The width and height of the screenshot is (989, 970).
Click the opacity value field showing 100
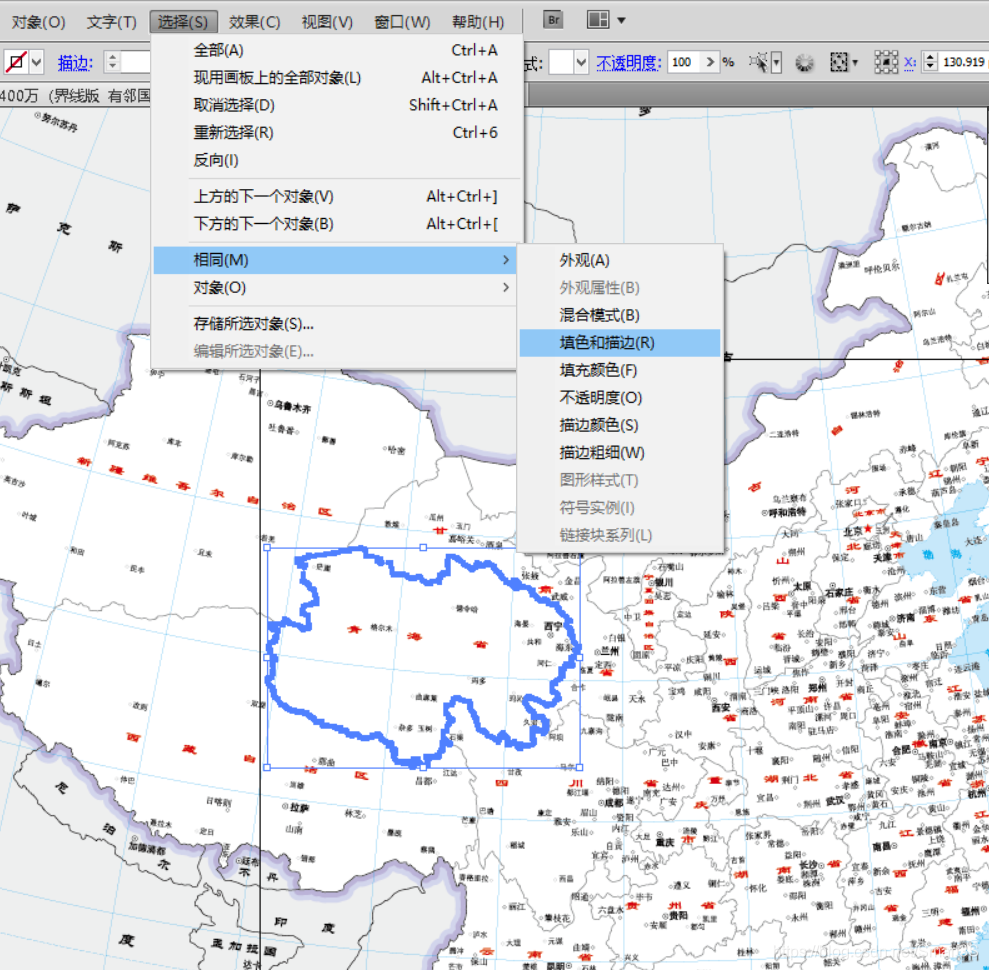684,62
